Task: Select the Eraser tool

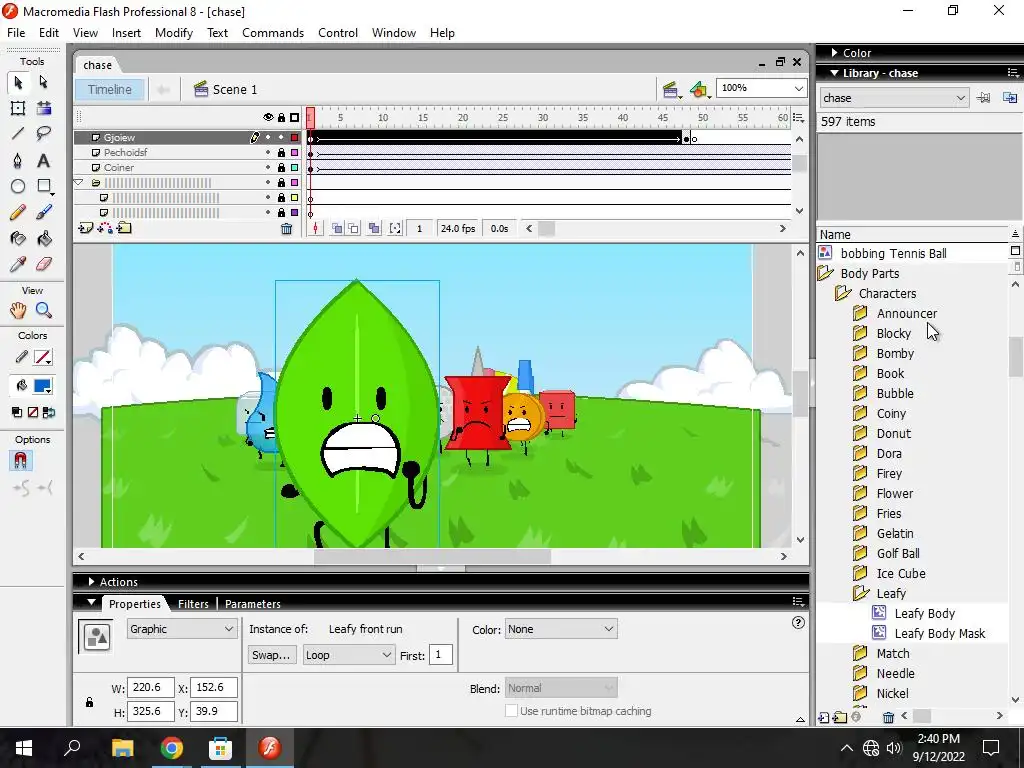Action: pos(44,265)
